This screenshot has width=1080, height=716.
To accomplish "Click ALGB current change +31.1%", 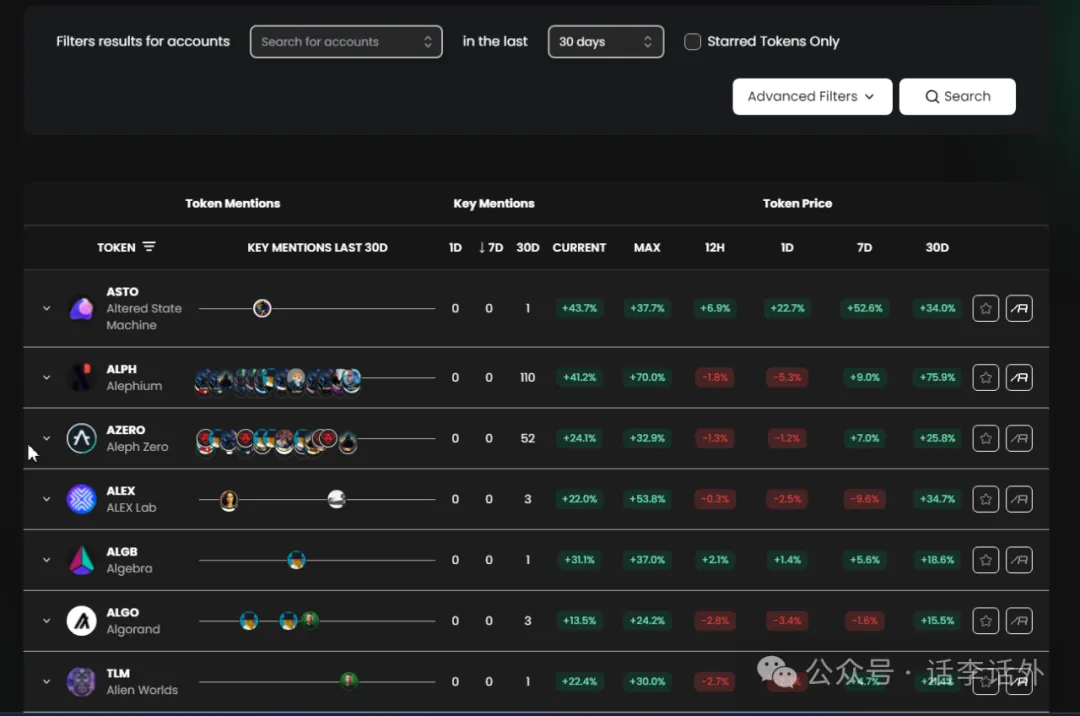I will coord(579,560).
